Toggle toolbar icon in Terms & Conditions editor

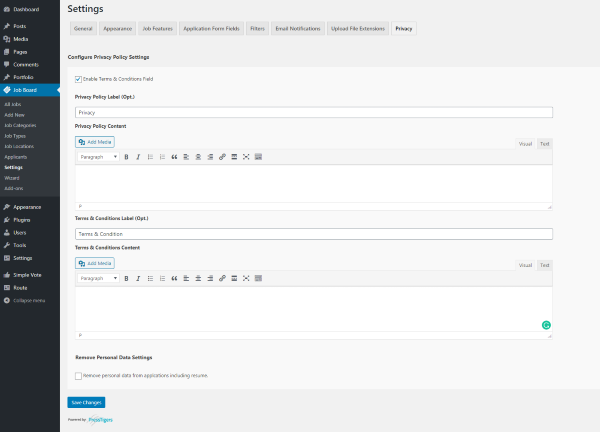(x=258, y=278)
